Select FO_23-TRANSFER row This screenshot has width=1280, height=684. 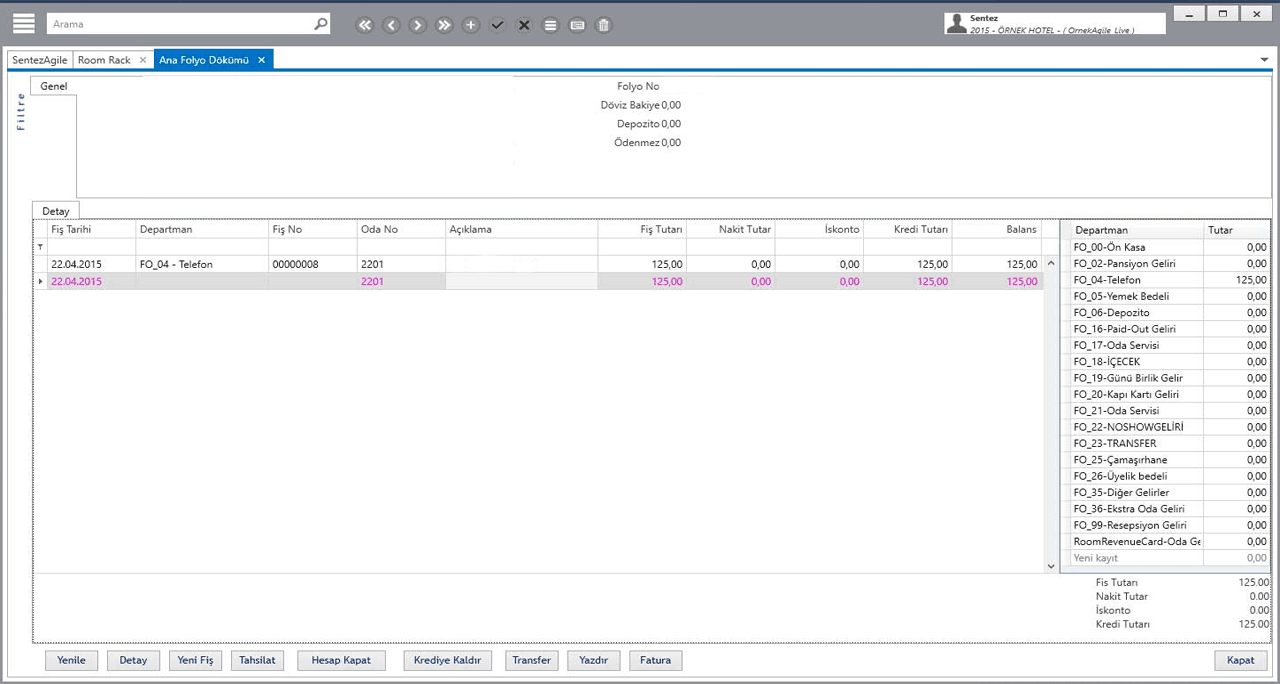click(x=1165, y=443)
